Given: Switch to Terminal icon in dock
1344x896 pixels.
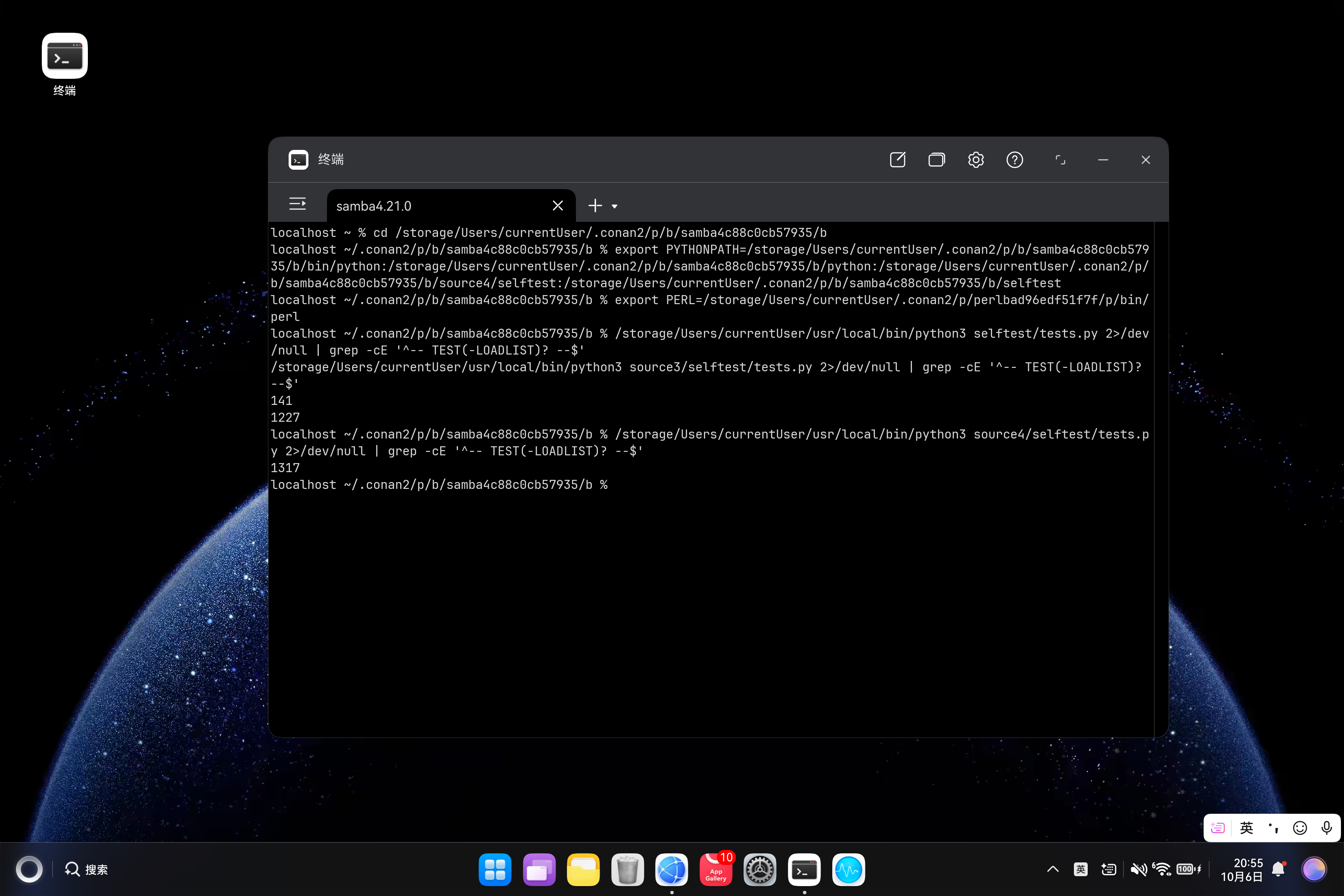Looking at the screenshot, I should pyautogui.click(x=804, y=870).
